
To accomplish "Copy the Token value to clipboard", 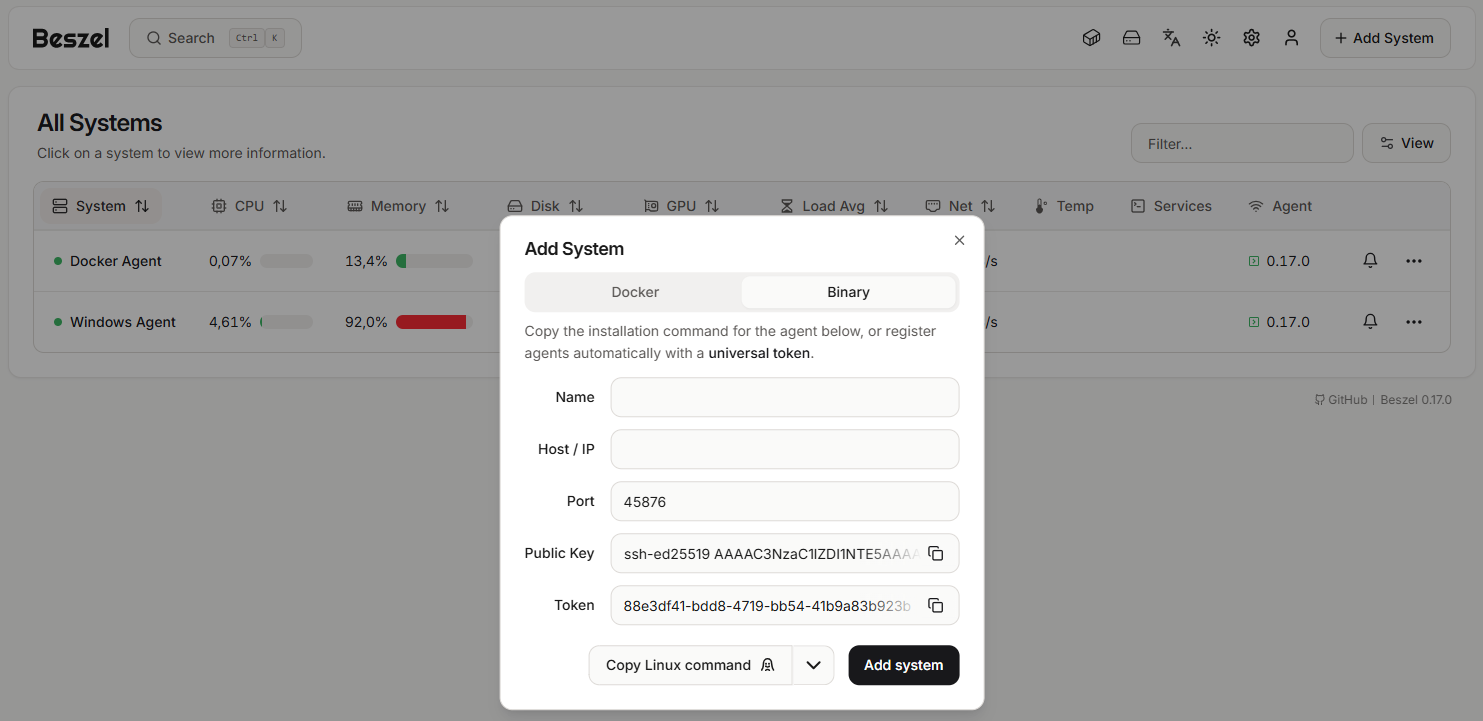I will [935, 605].
